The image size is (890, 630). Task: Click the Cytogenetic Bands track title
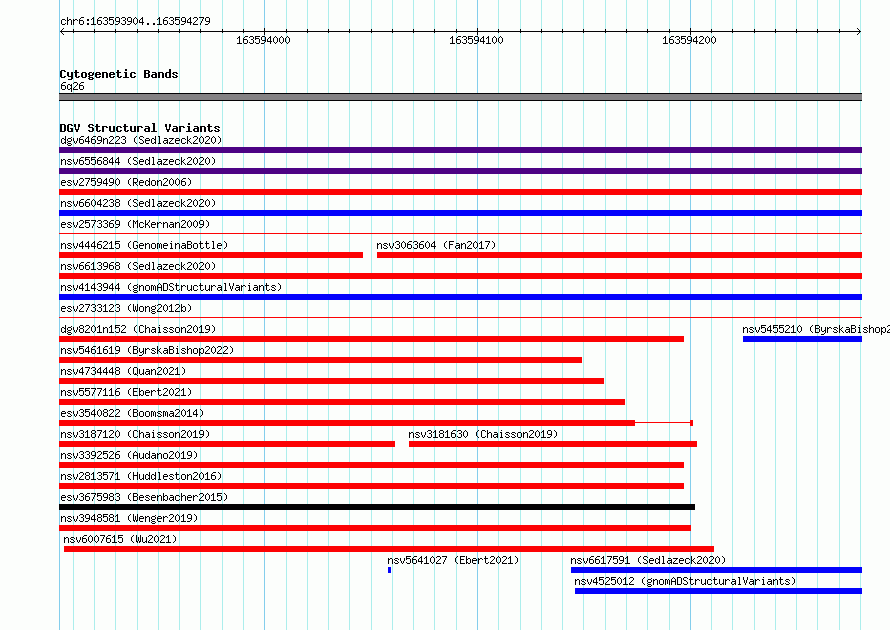click(x=119, y=74)
